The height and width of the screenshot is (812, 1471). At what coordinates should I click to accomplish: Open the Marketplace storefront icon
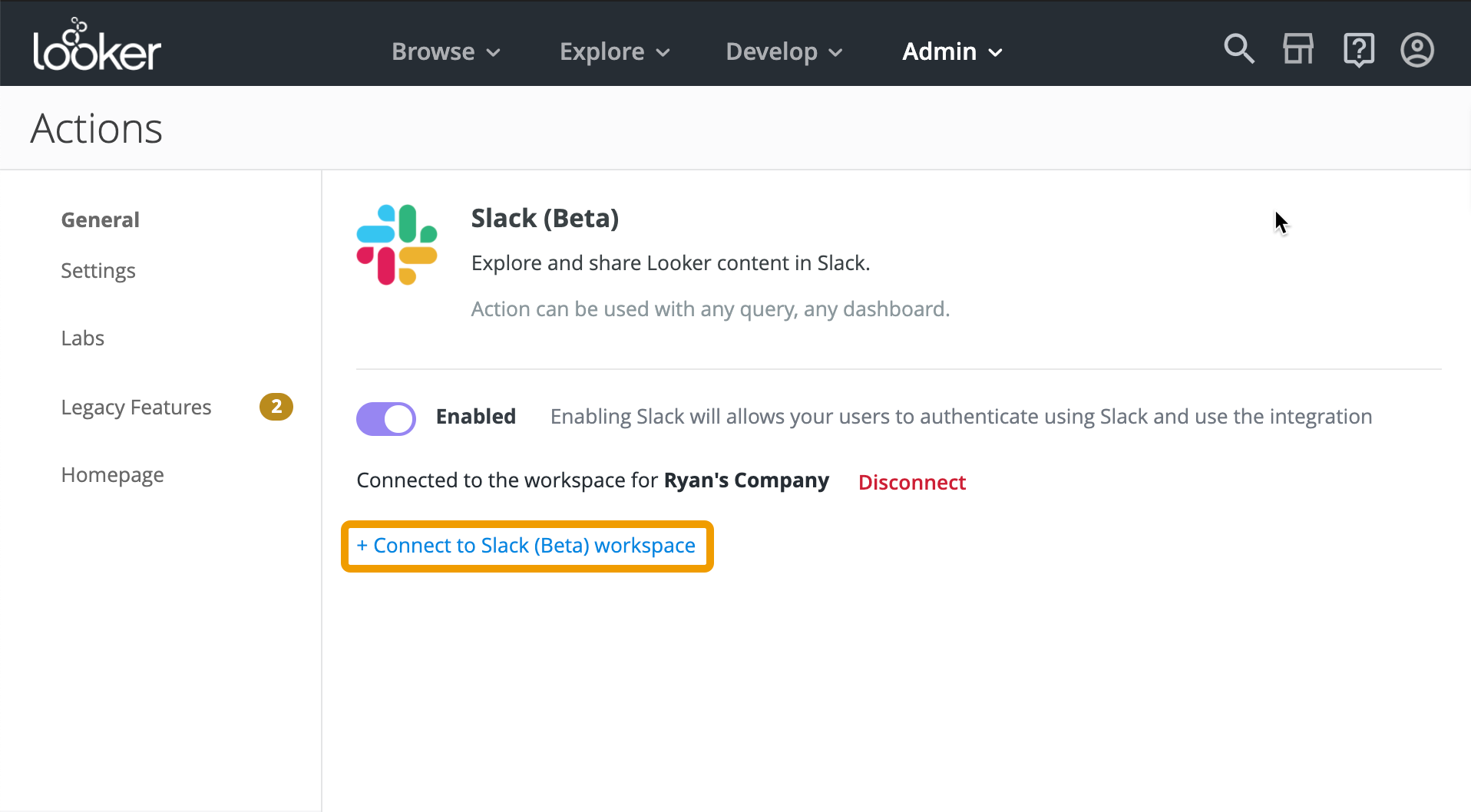1298,50
